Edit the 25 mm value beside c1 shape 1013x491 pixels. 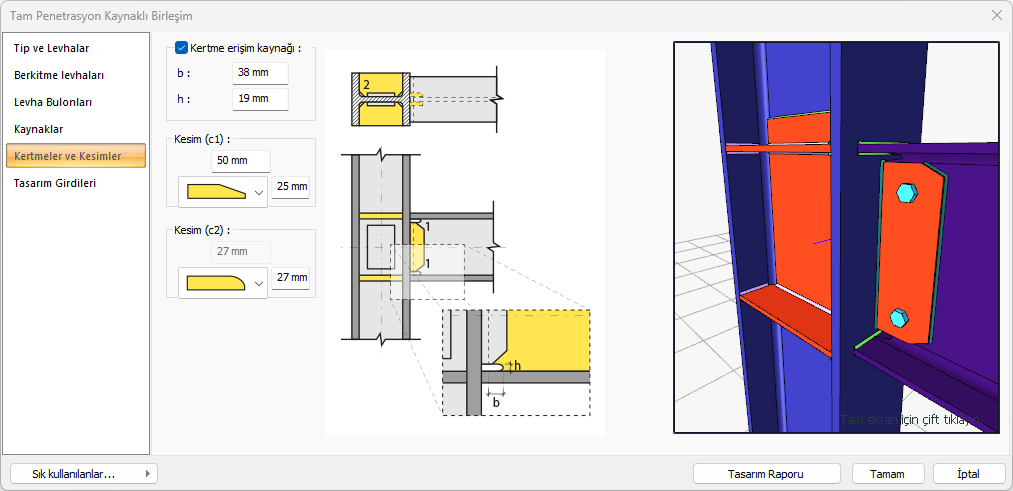point(291,187)
